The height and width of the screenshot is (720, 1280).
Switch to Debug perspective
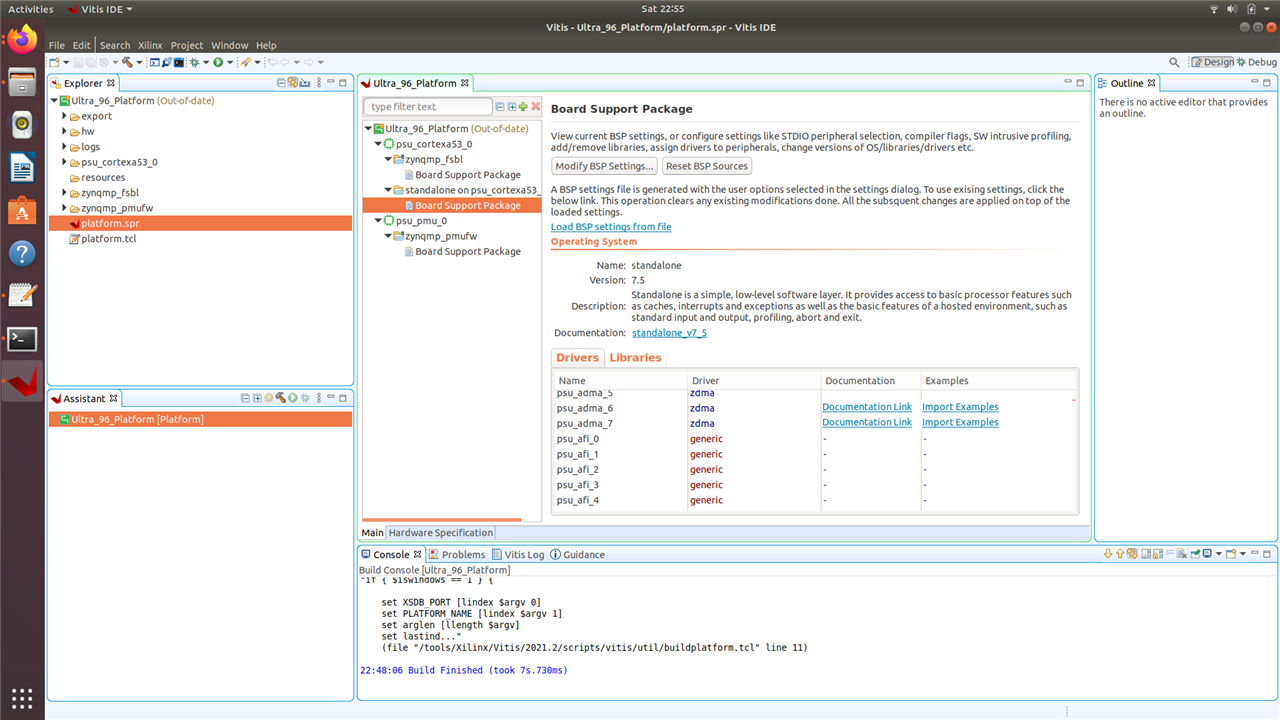pyautogui.click(x=1256, y=62)
